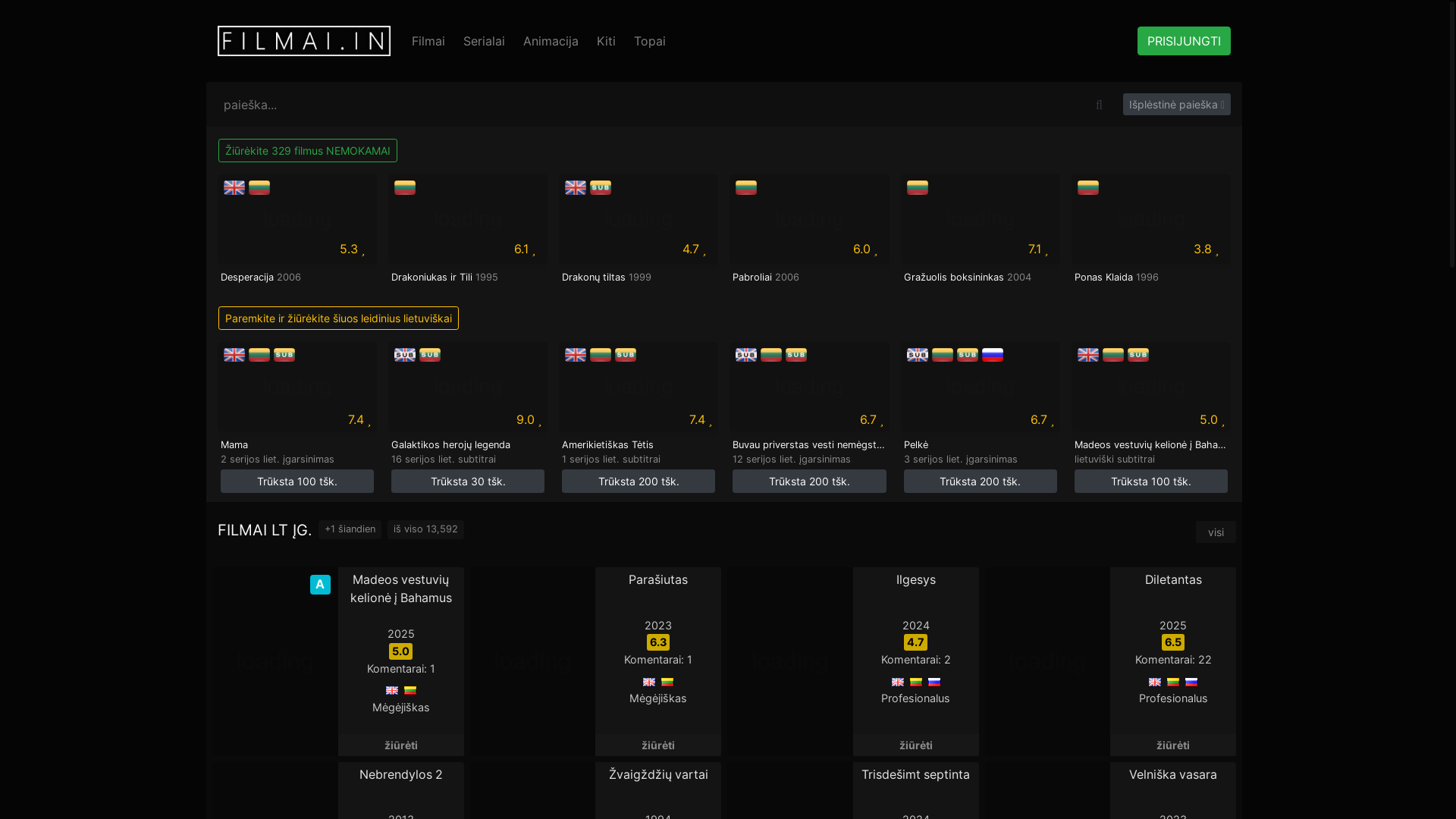Open the Ilgesys title link
The height and width of the screenshot is (819, 1456).
(x=916, y=580)
